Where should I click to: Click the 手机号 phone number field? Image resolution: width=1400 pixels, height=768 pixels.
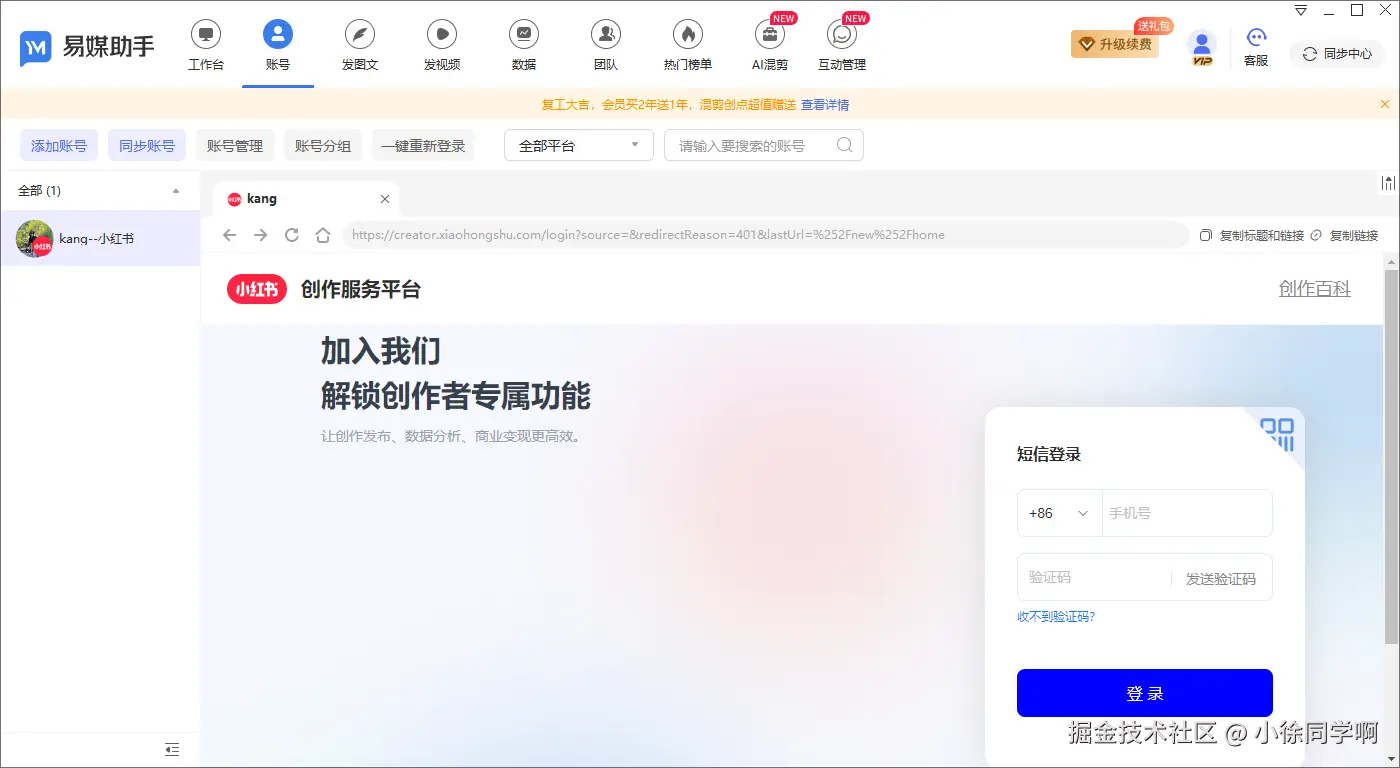pyautogui.click(x=1187, y=512)
